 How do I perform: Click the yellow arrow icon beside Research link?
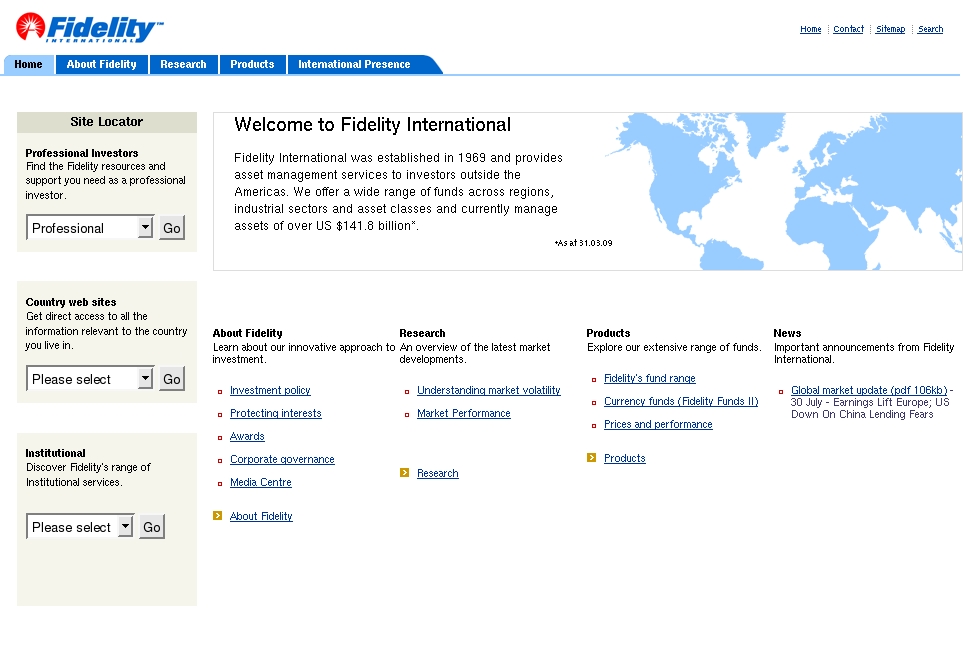tap(404, 473)
